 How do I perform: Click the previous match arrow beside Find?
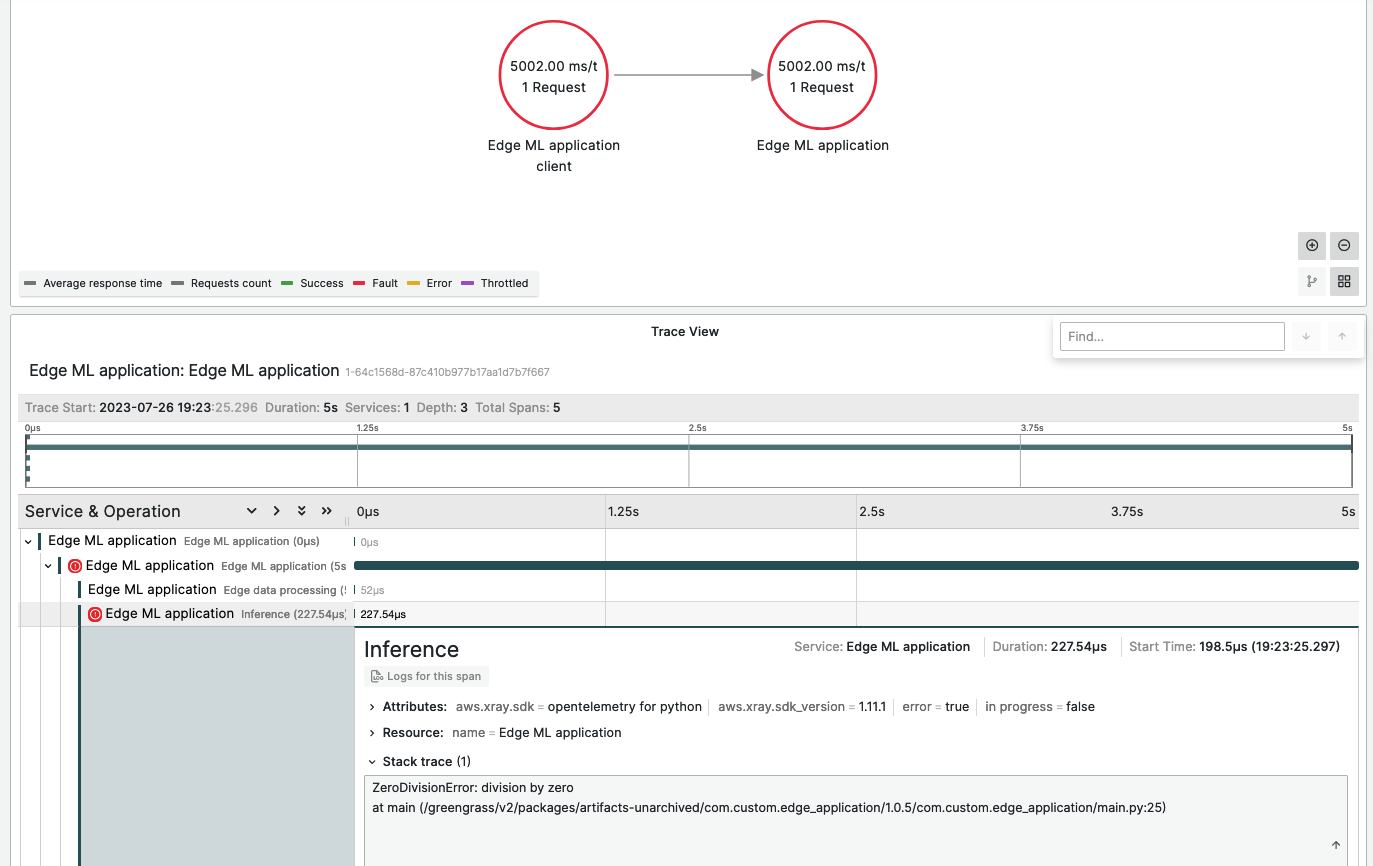coord(1342,336)
